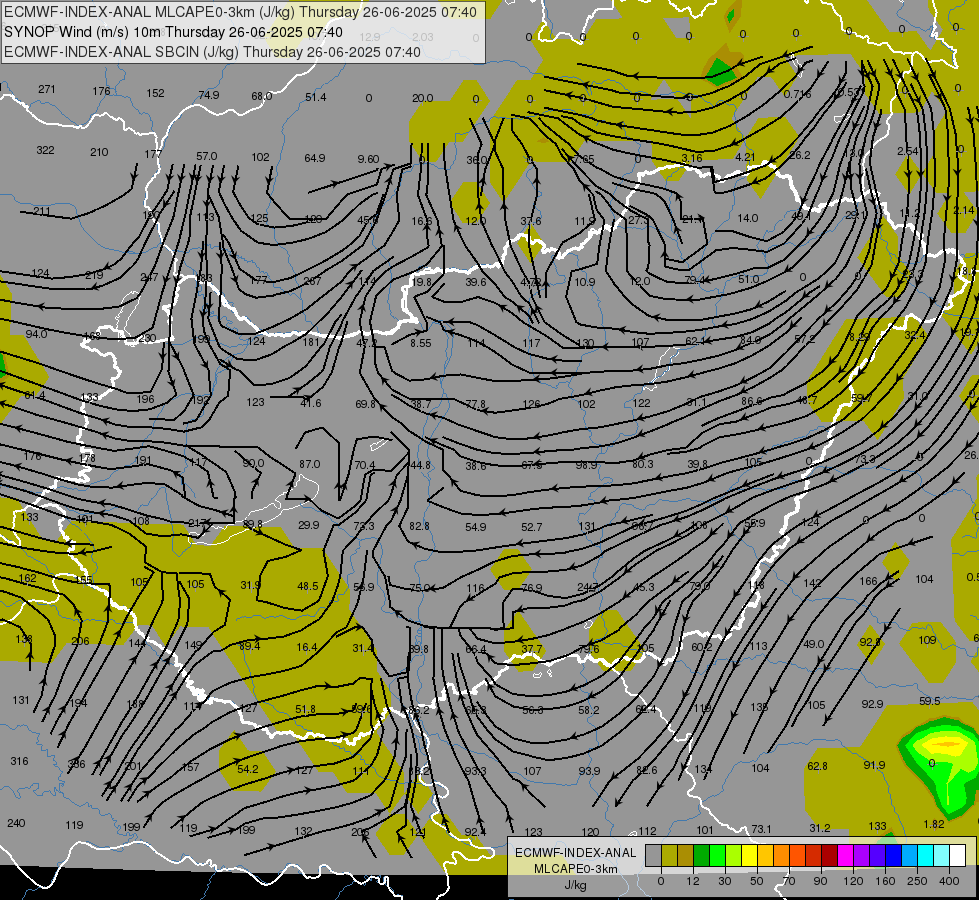
Task: Select the SYNOP Wind 10m header line
Action: (173, 32)
